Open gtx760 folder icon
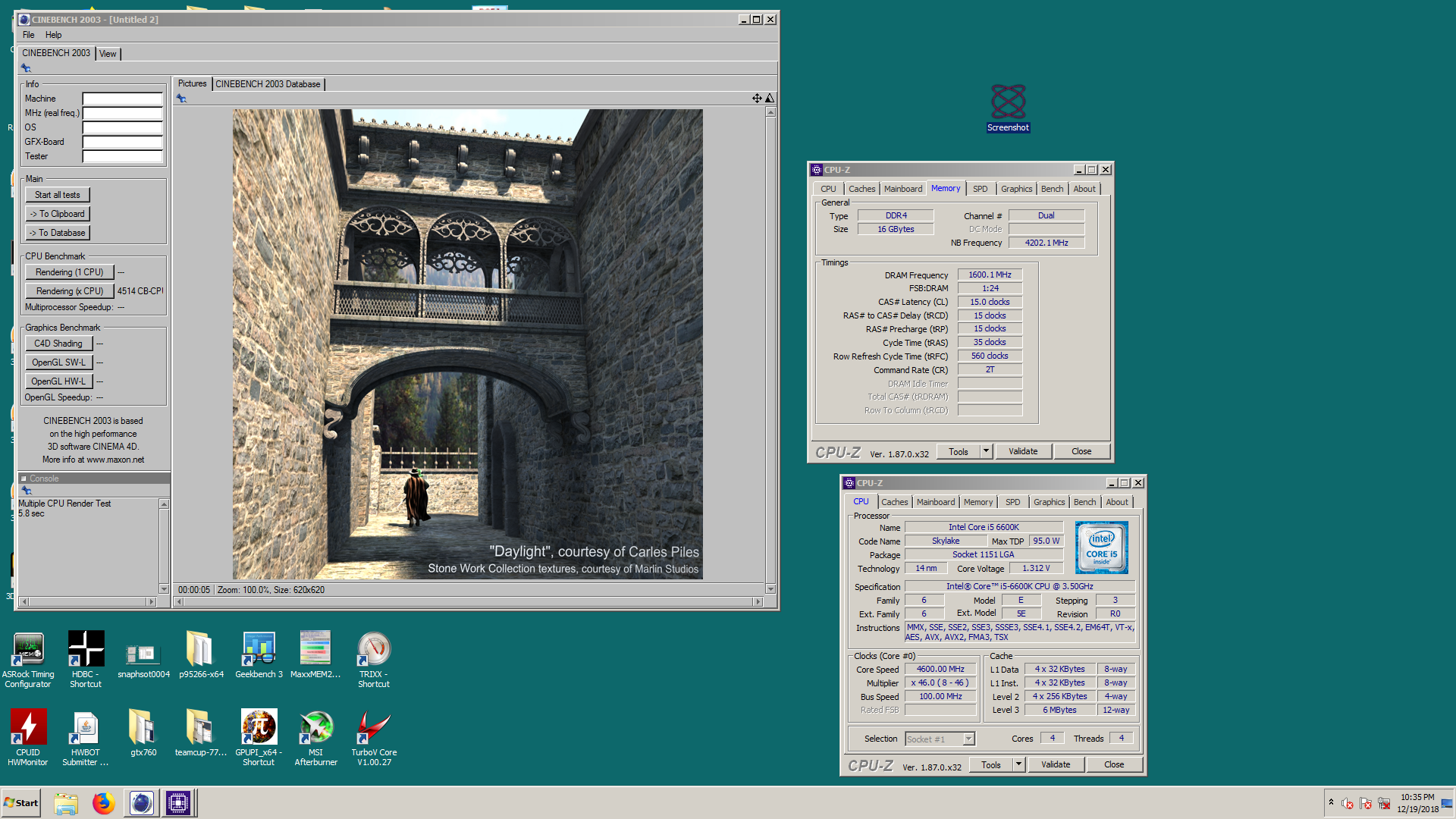 click(x=143, y=734)
